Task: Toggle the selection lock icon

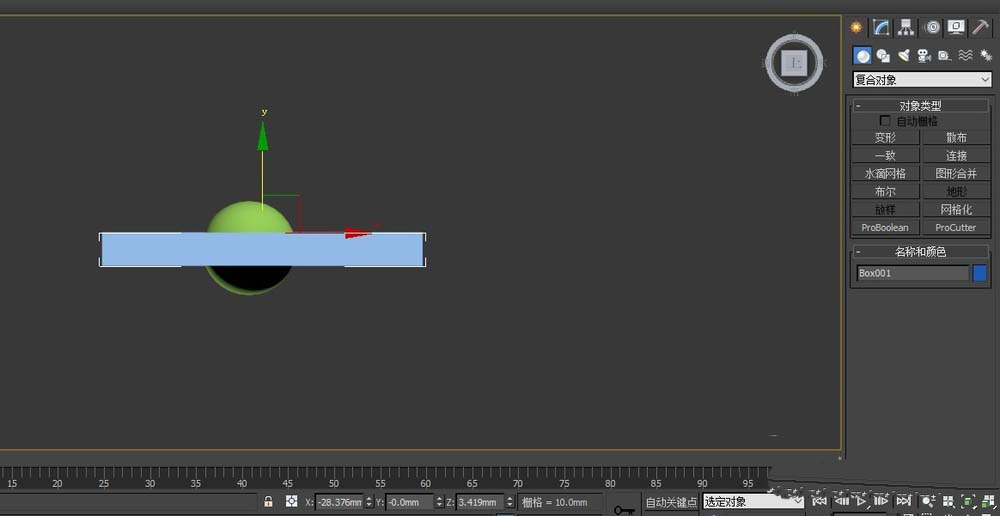Action: [x=268, y=501]
